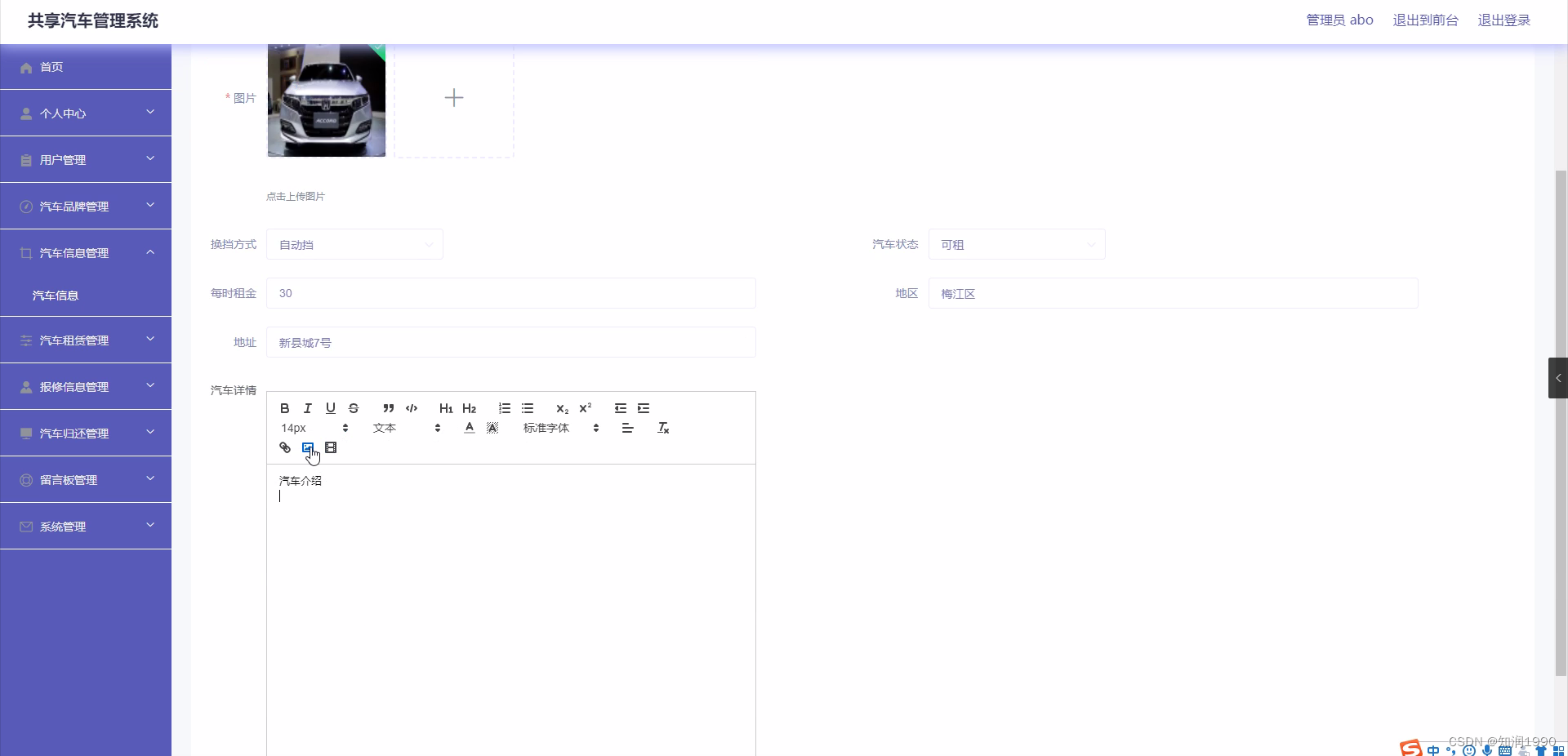Apply Heading 1 formatting
The height and width of the screenshot is (756, 1568).
pyautogui.click(x=445, y=408)
